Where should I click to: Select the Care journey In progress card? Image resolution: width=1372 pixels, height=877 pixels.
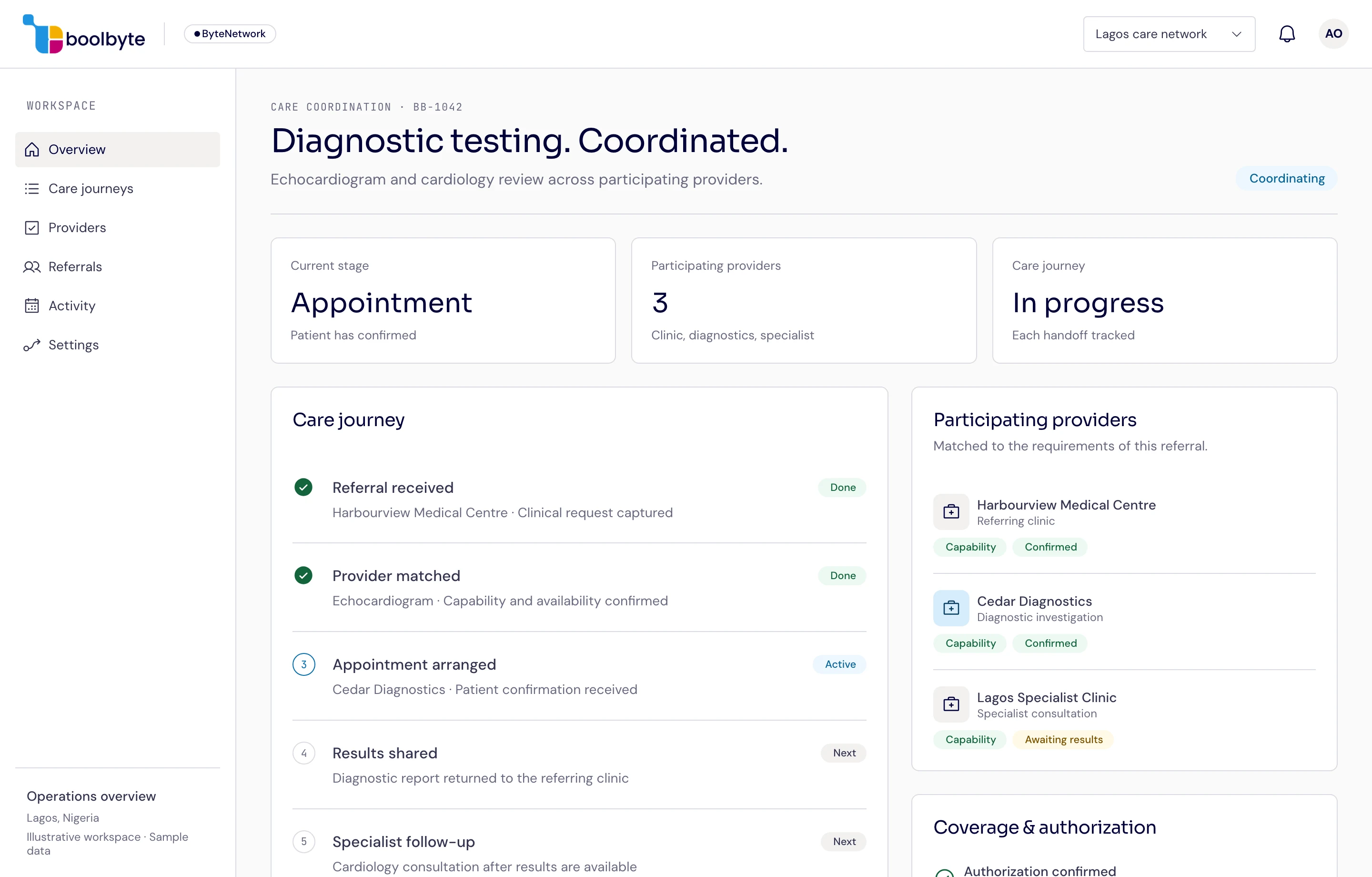tap(1165, 300)
